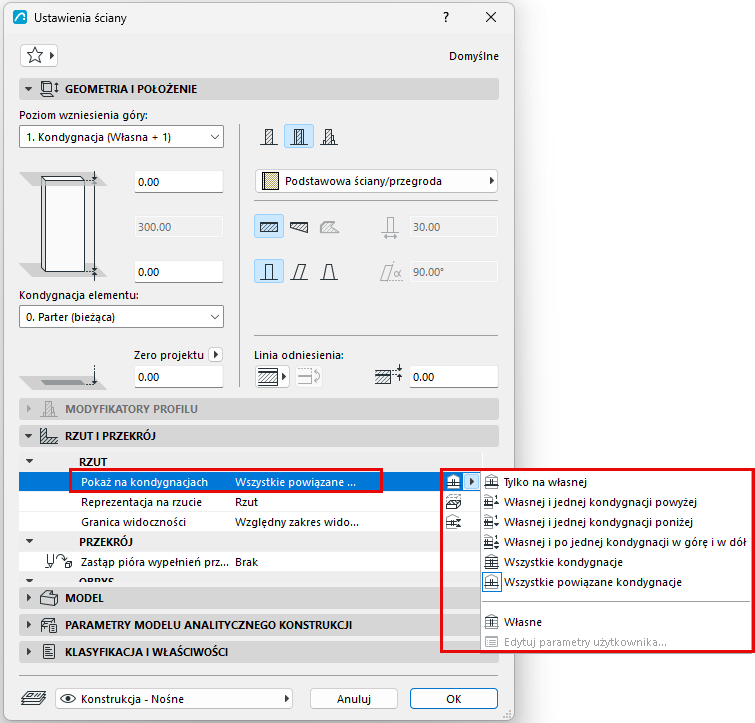Click the Pokaż na kondygnacjach row icon
755x723 pixels.
coord(454,482)
